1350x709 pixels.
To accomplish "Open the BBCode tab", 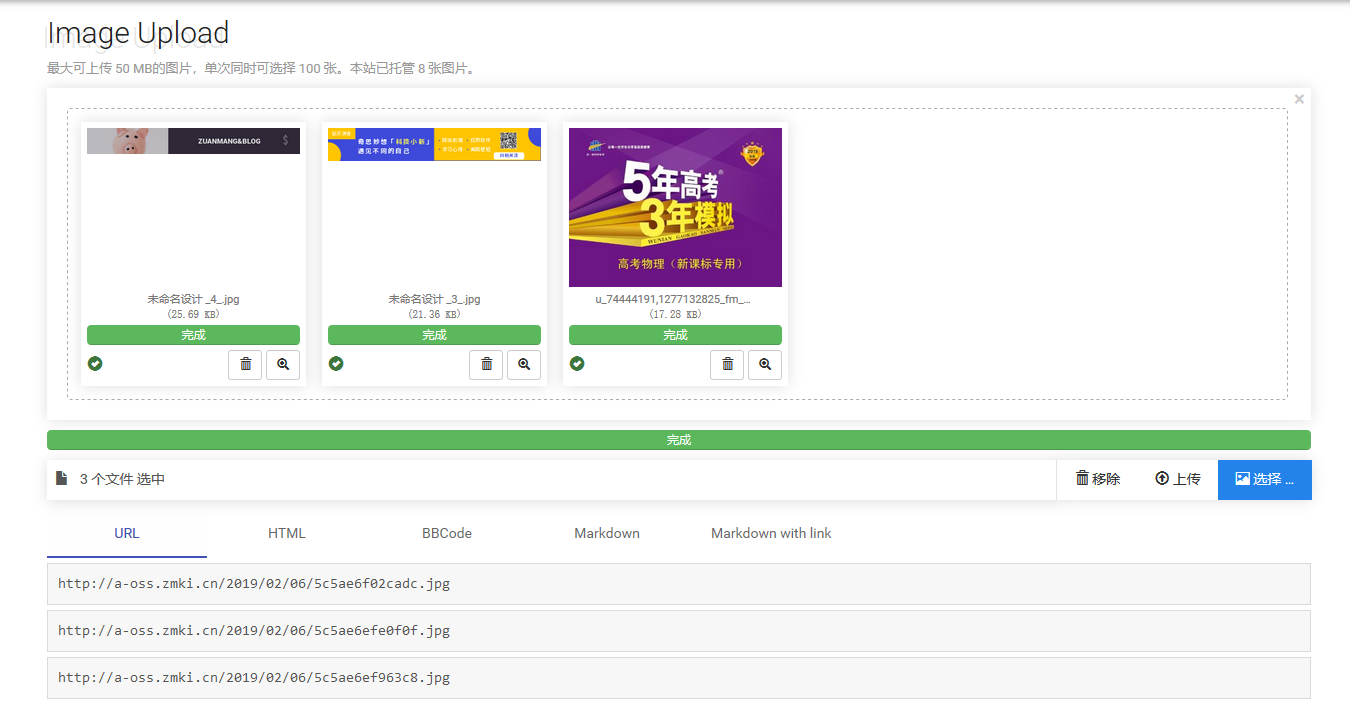I will (x=447, y=533).
